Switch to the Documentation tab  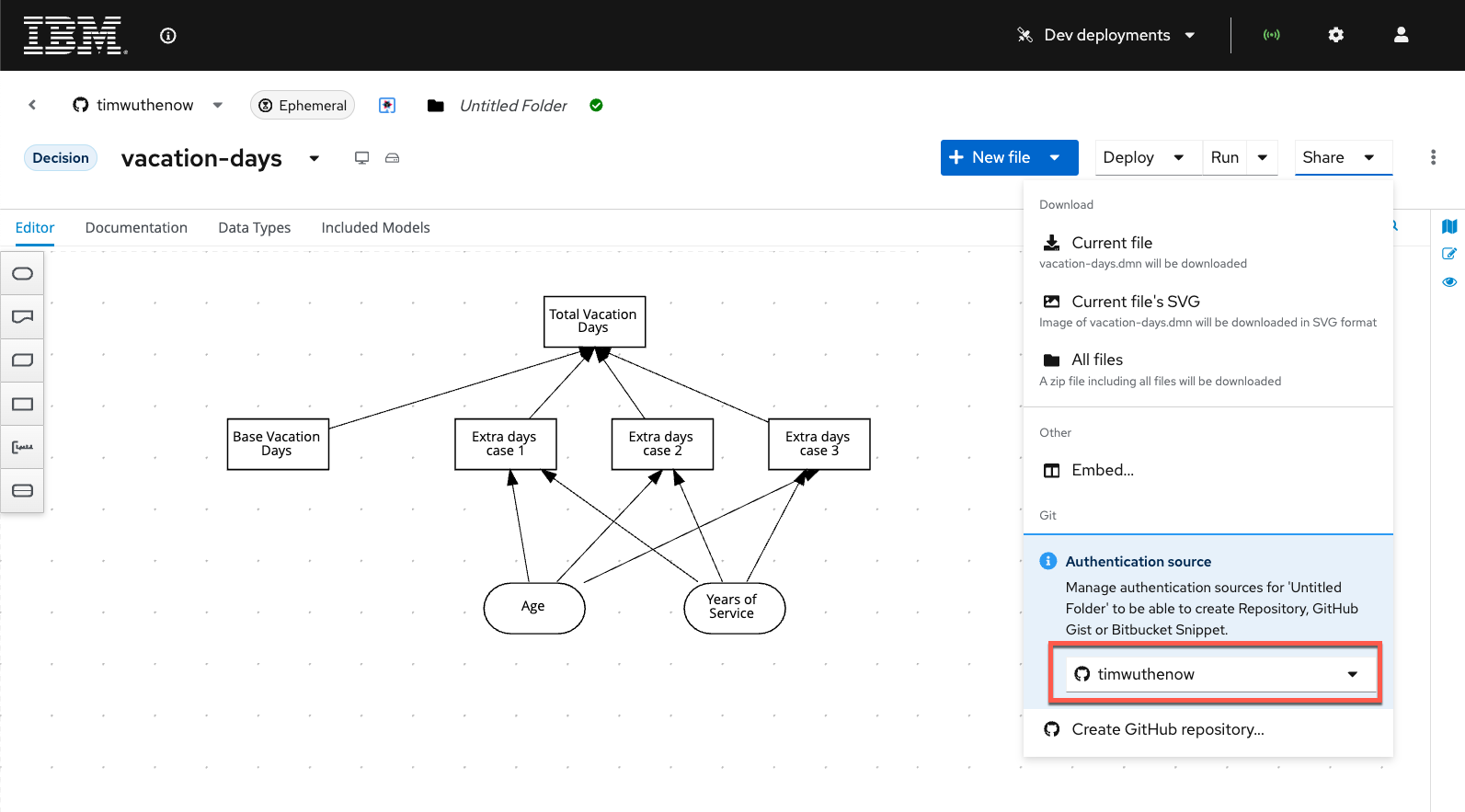point(136,227)
